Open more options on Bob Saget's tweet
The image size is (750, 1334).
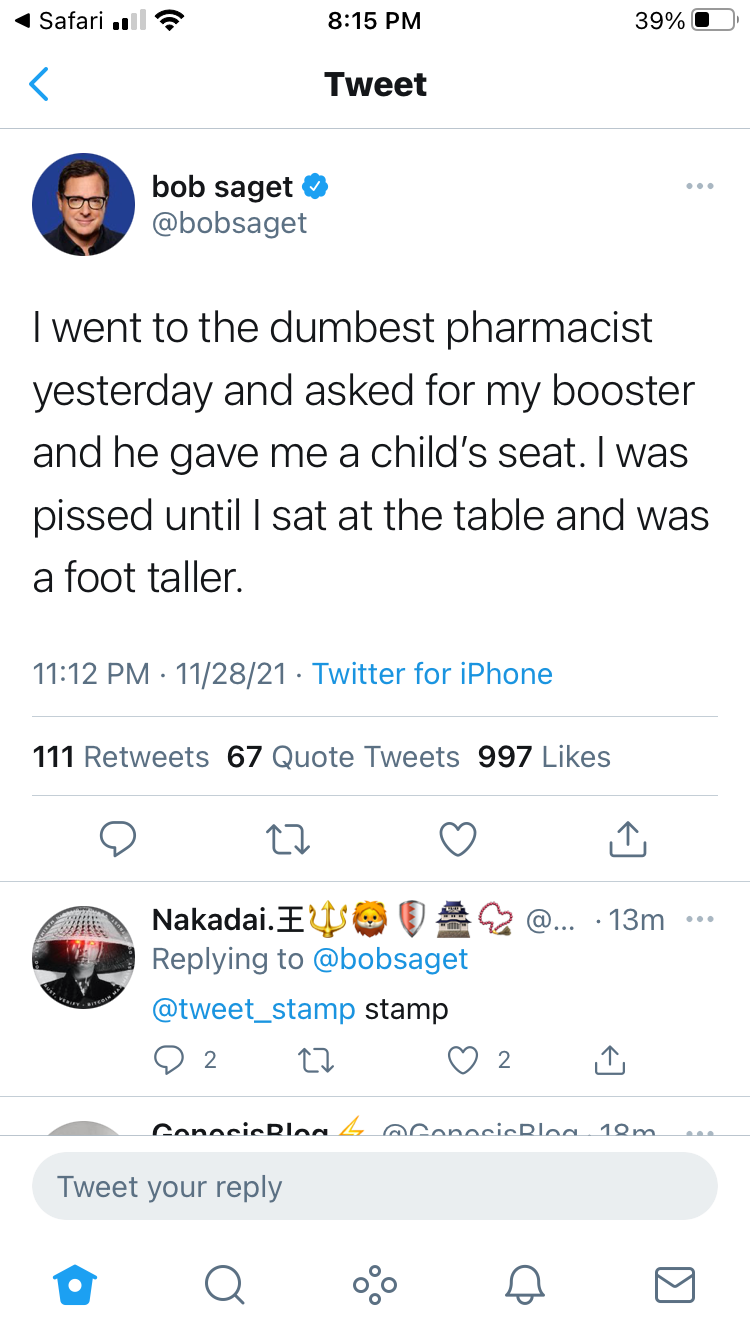[x=699, y=186]
